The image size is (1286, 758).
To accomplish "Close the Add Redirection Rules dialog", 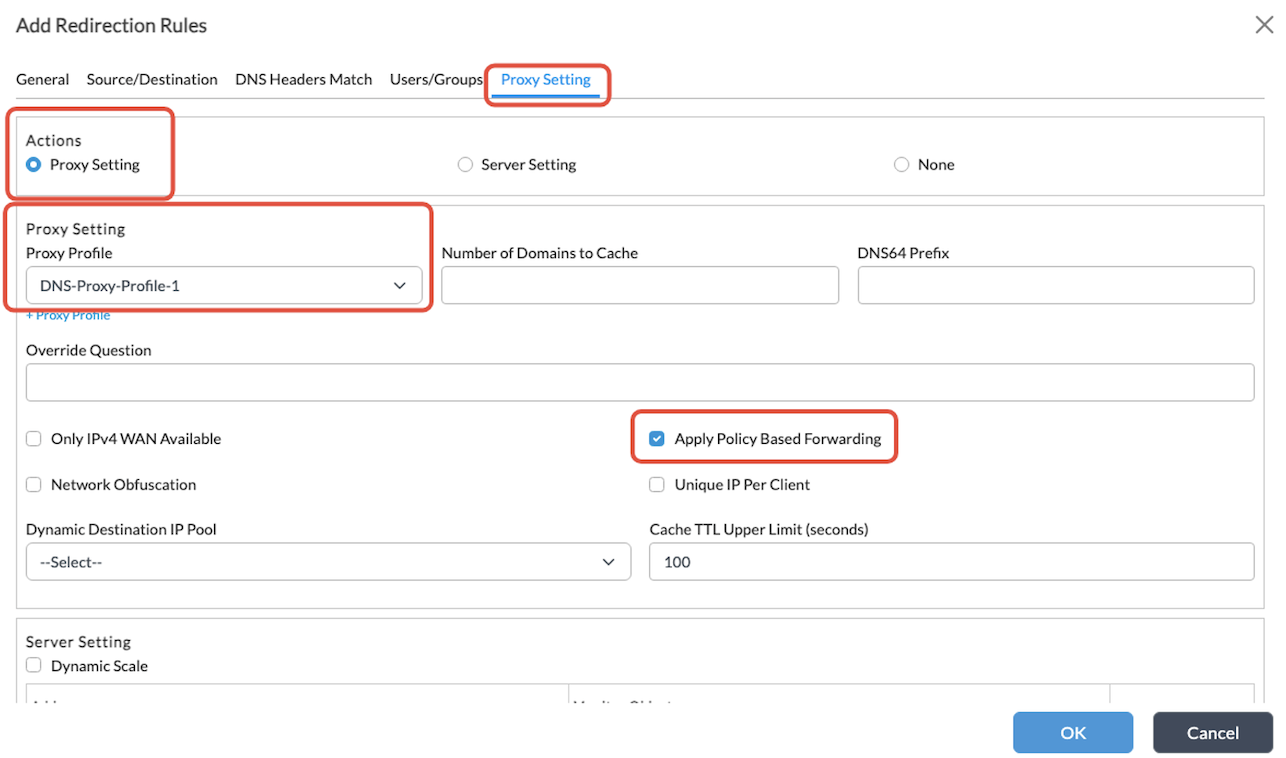I will click(1263, 25).
